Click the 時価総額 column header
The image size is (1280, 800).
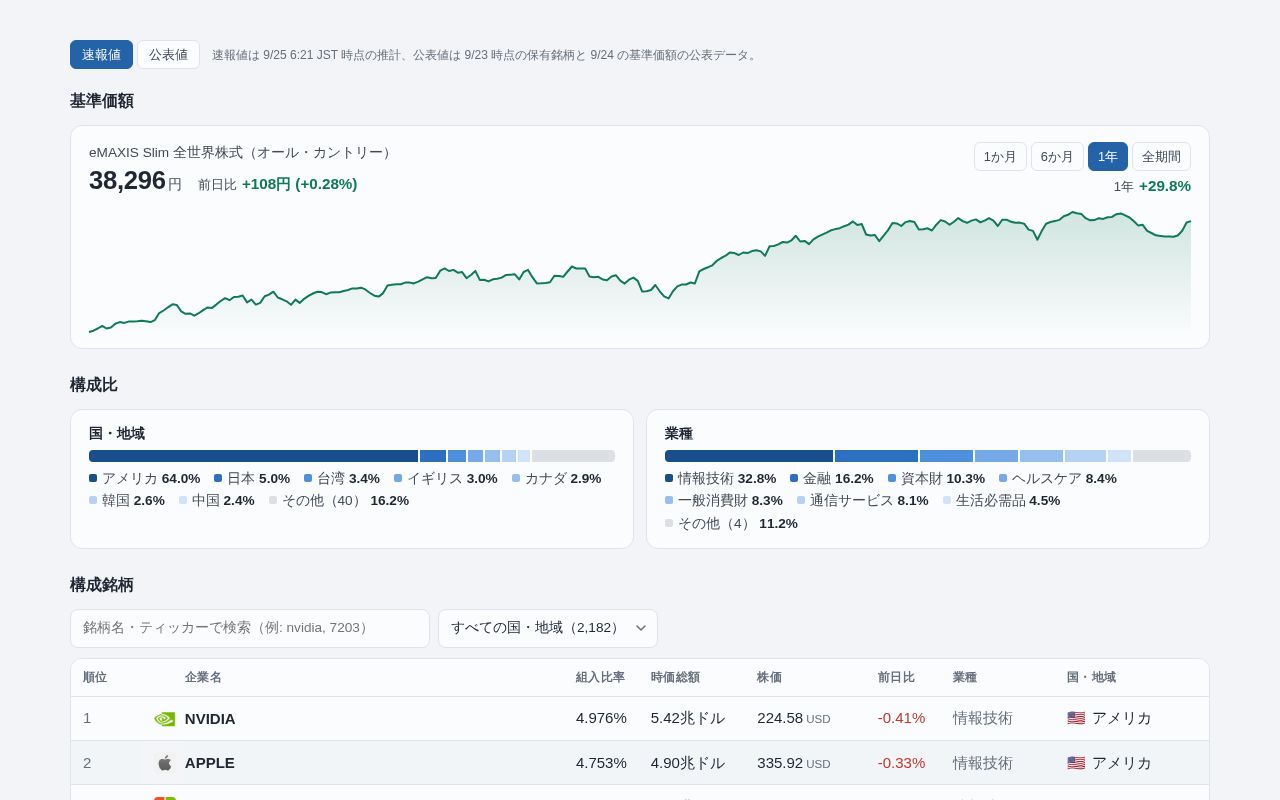point(675,678)
